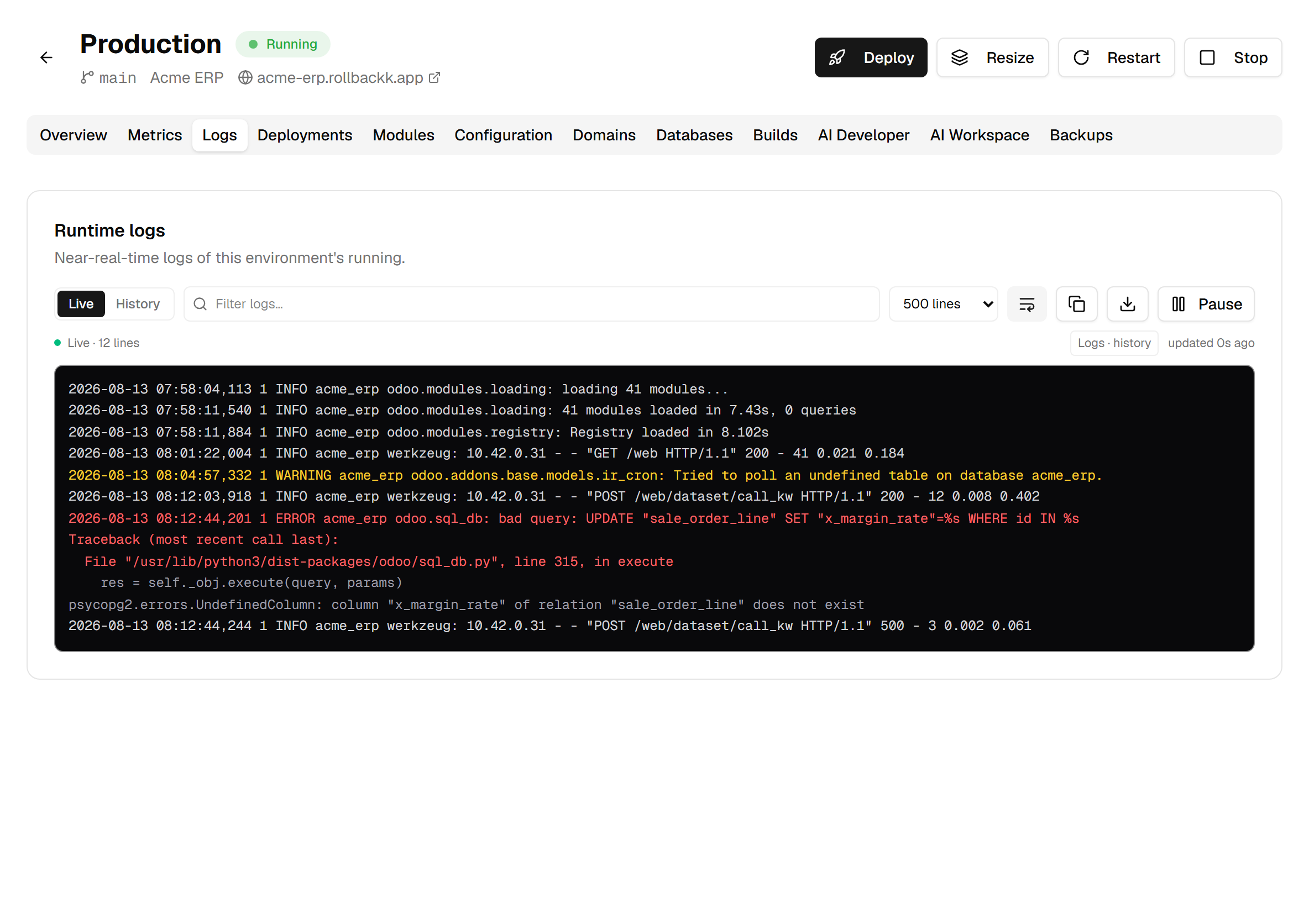Open the 500 lines dropdown
This screenshot has height=924, width=1309.
pos(943,304)
